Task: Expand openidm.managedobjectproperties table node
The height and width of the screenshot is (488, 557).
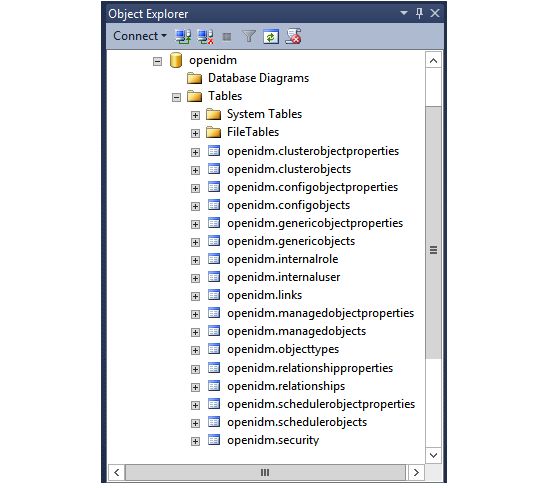Action: tap(195, 314)
